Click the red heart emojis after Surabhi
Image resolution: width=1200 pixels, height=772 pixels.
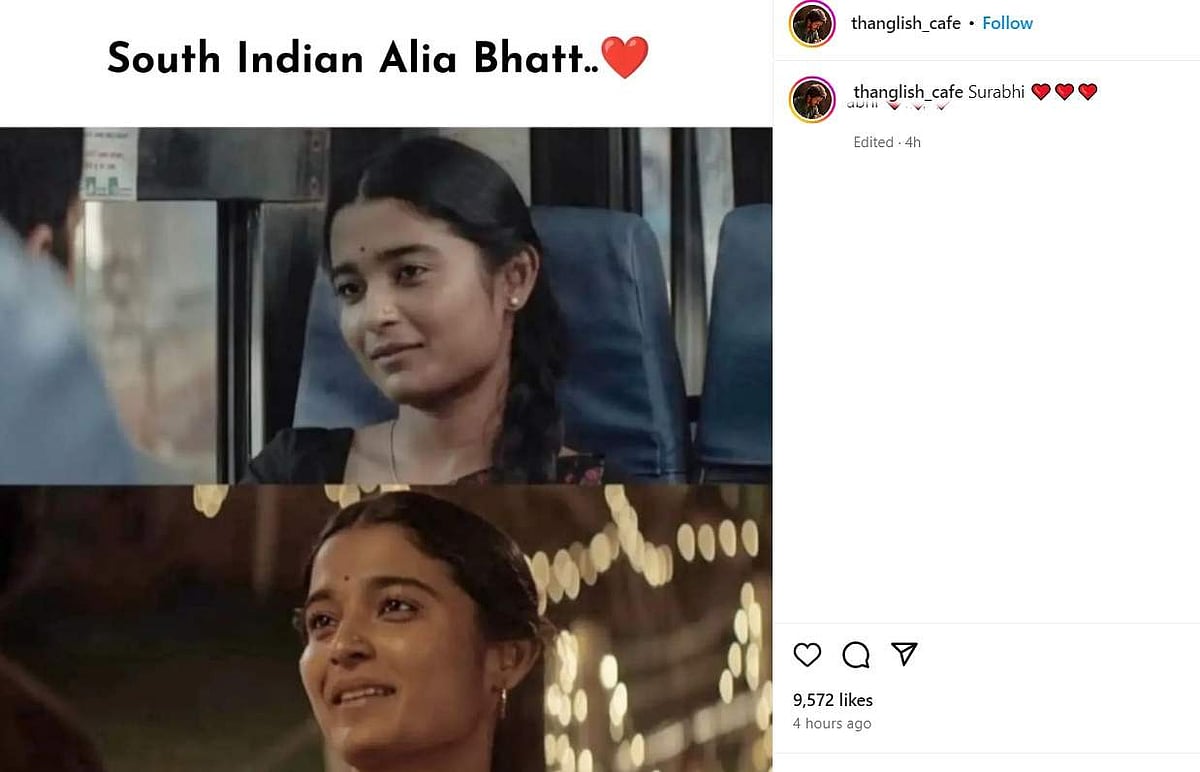coord(1064,92)
